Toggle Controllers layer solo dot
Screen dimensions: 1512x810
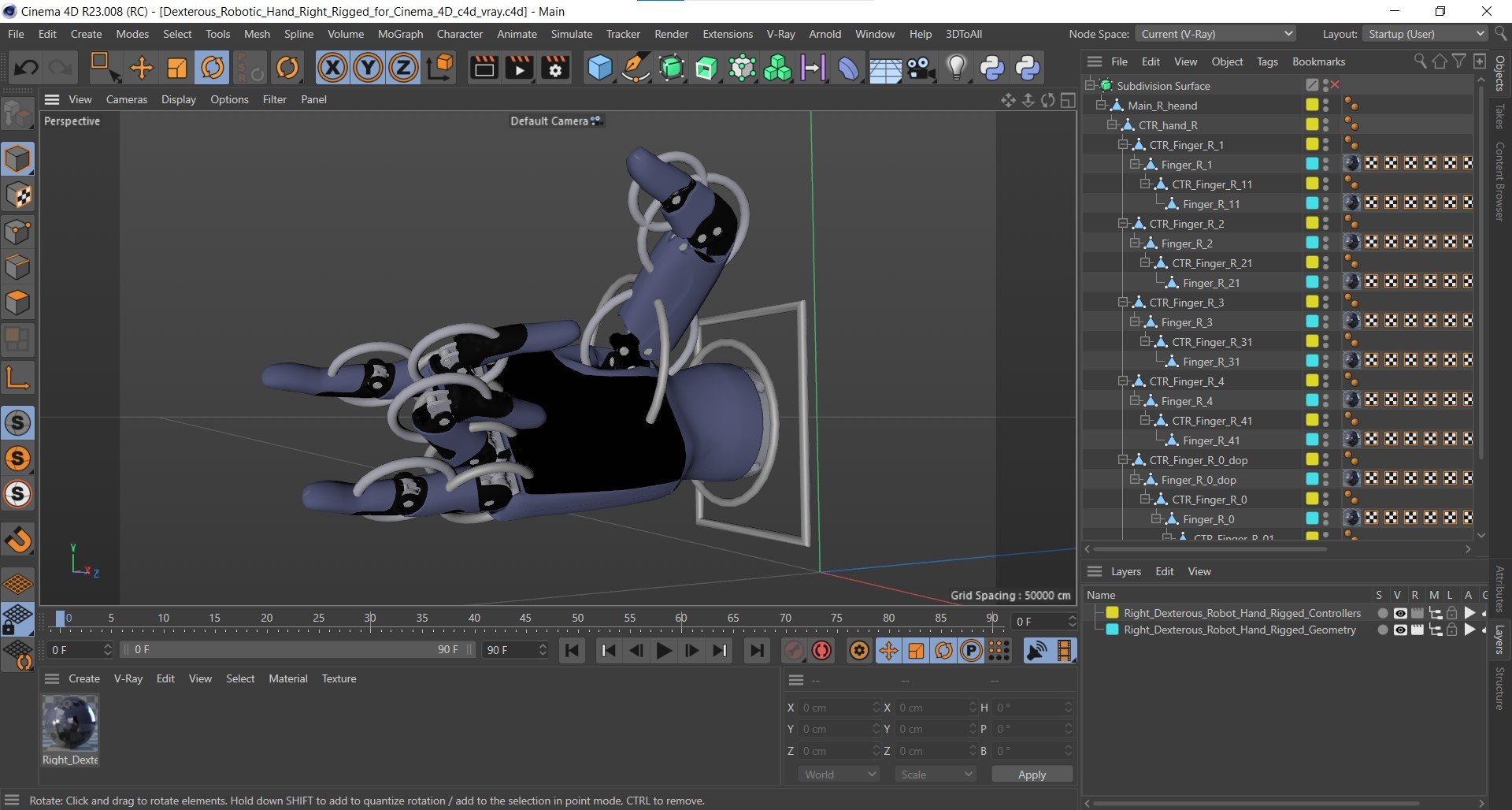pos(1382,613)
